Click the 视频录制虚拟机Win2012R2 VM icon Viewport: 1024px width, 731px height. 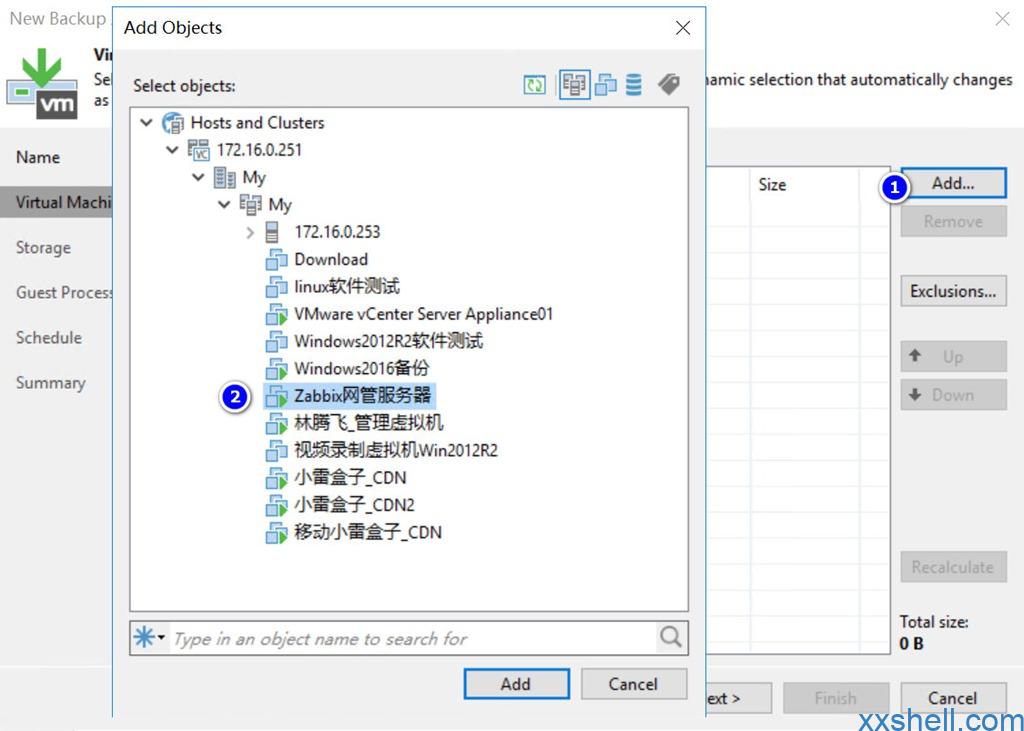[x=276, y=451]
